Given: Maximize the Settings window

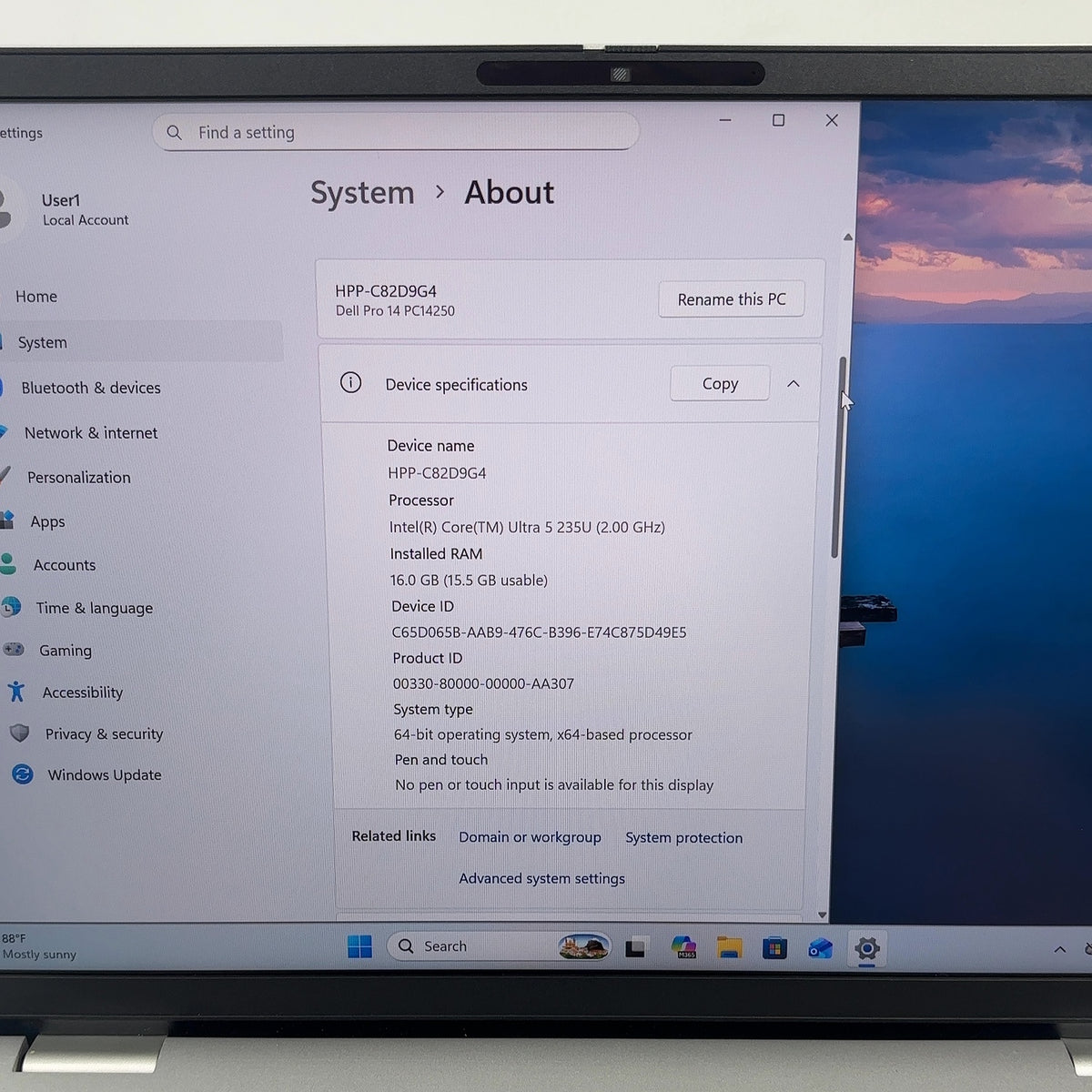Looking at the screenshot, I should [778, 120].
